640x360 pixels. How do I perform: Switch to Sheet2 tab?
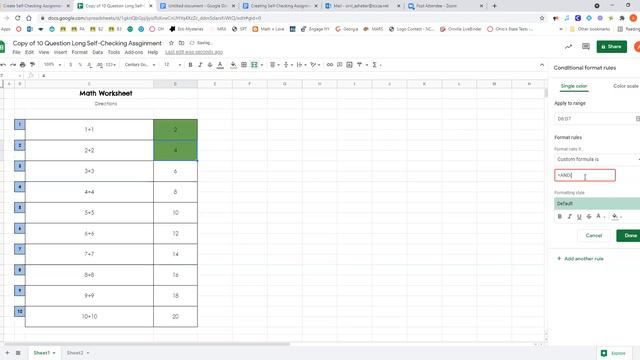point(78,353)
